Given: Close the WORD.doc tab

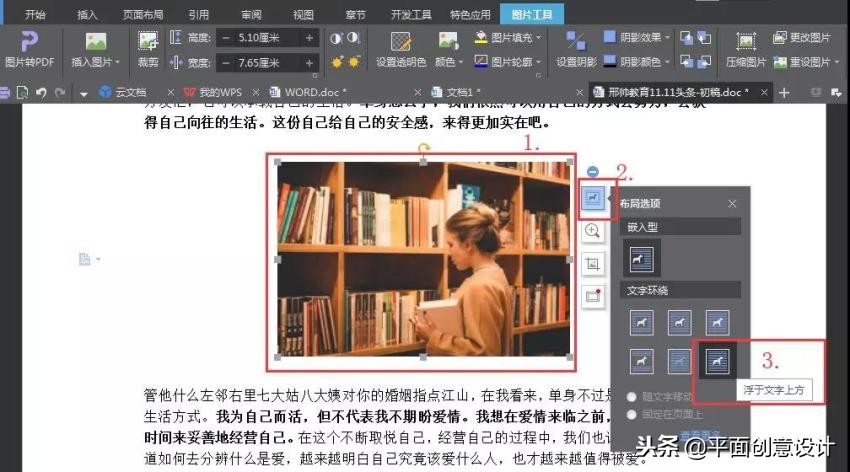Looking at the screenshot, I should 417,93.
